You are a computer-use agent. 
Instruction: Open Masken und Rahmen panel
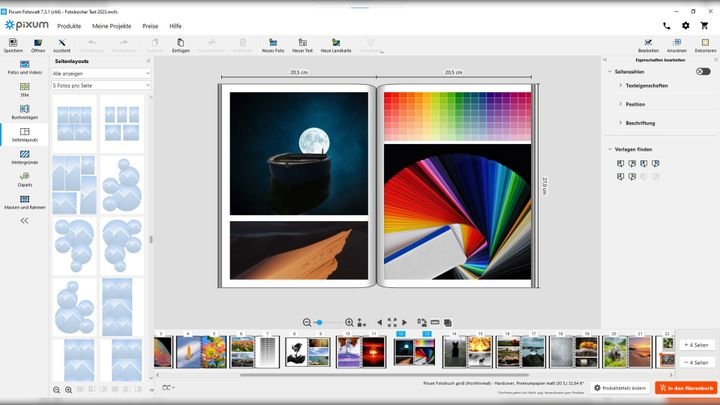click(24, 200)
